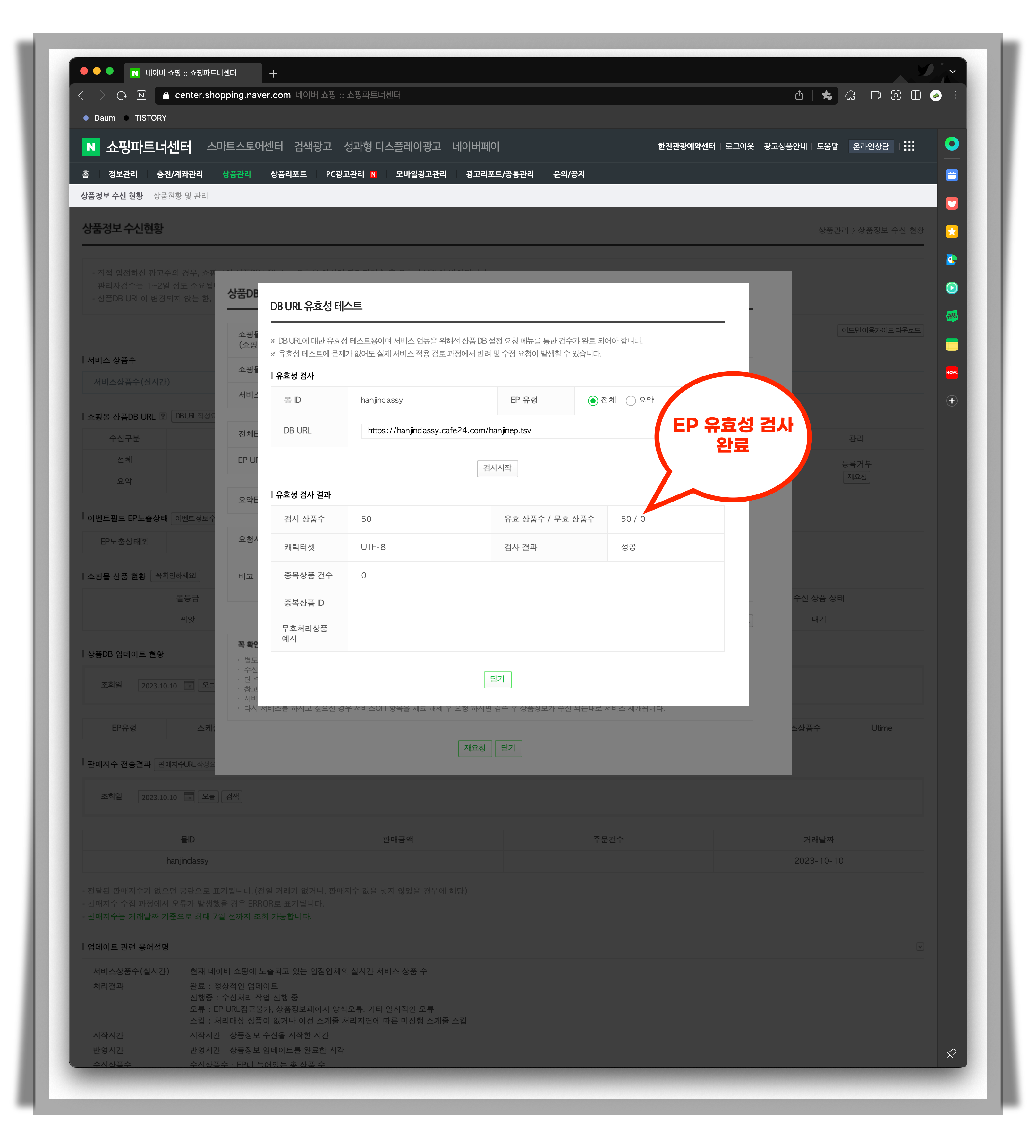Open the 스마트스토어센터 header link

[x=245, y=146]
